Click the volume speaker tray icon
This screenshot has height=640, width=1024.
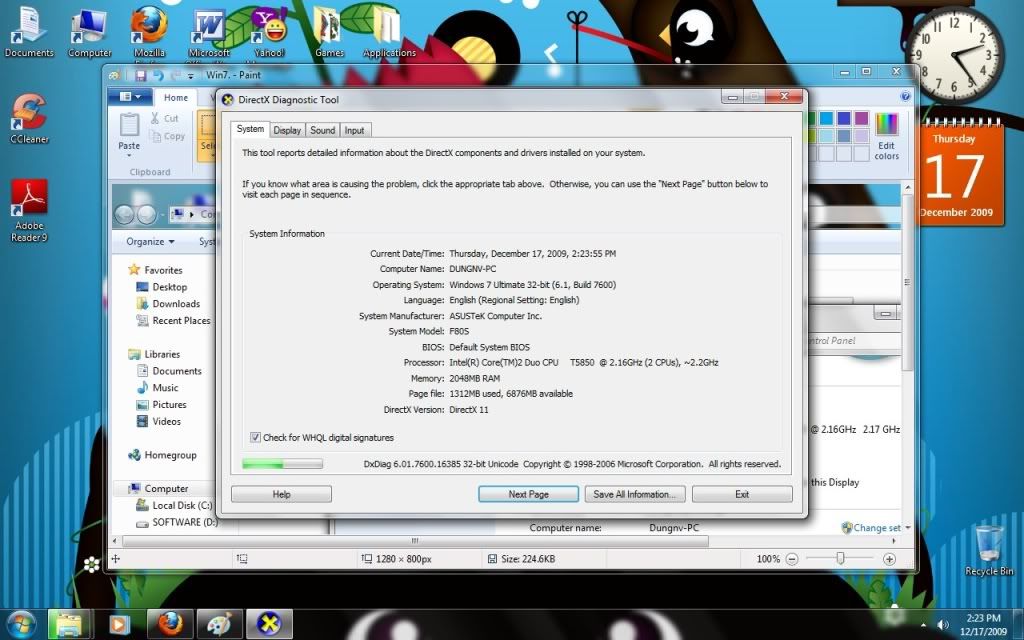click(x=942, y=626)
